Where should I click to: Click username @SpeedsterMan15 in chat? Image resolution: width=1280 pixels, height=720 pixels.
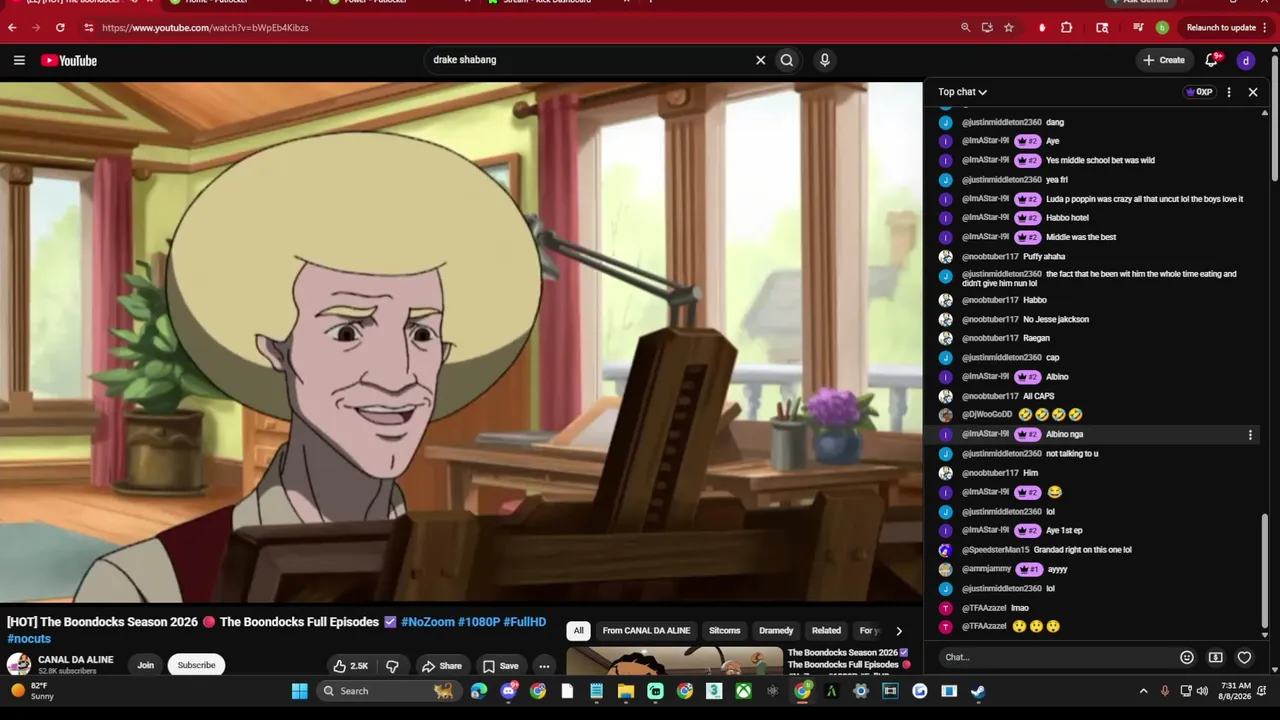[x=996, y=550]
